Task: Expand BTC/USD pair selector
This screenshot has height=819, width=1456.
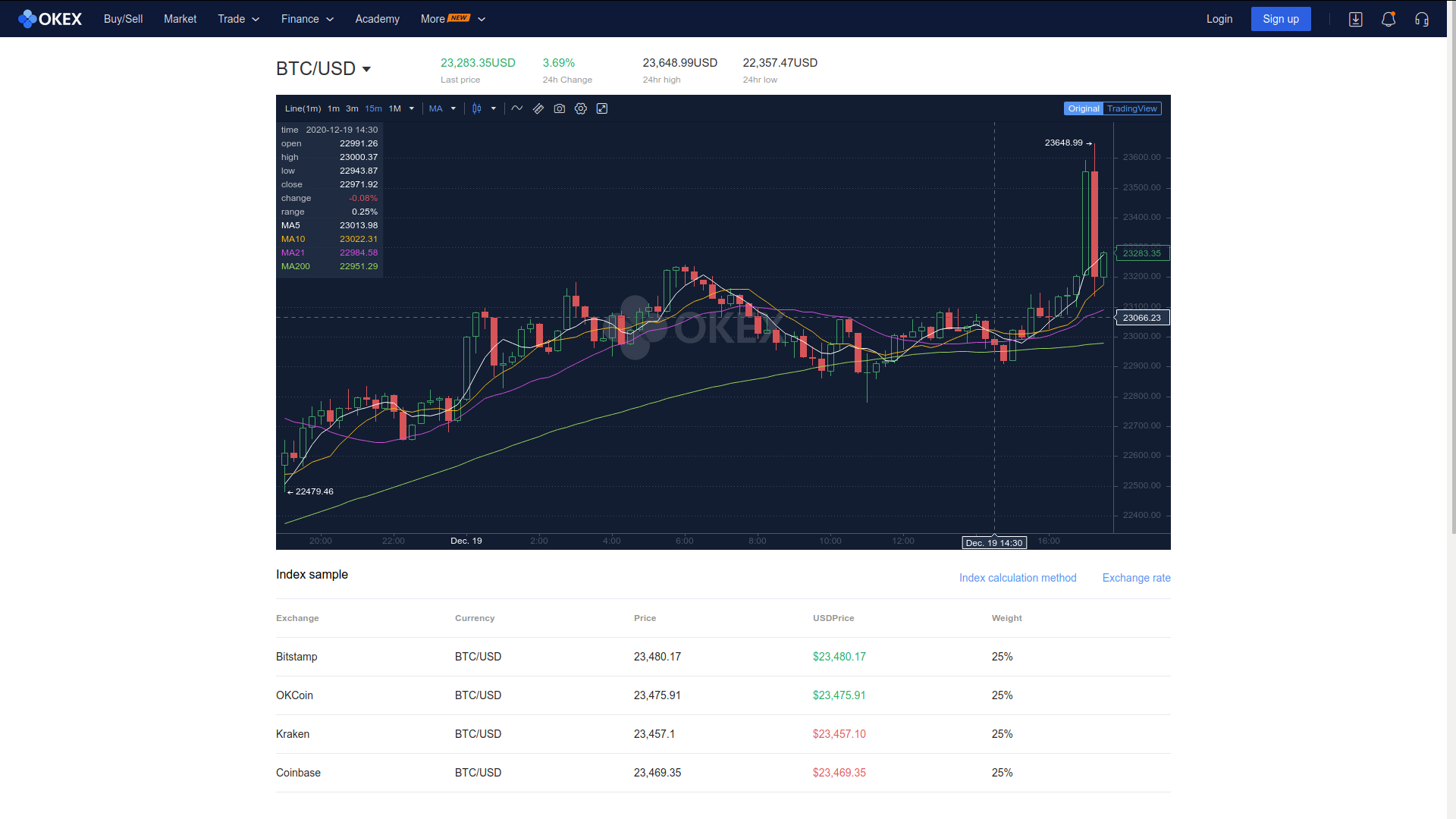Action: [324, 69]
